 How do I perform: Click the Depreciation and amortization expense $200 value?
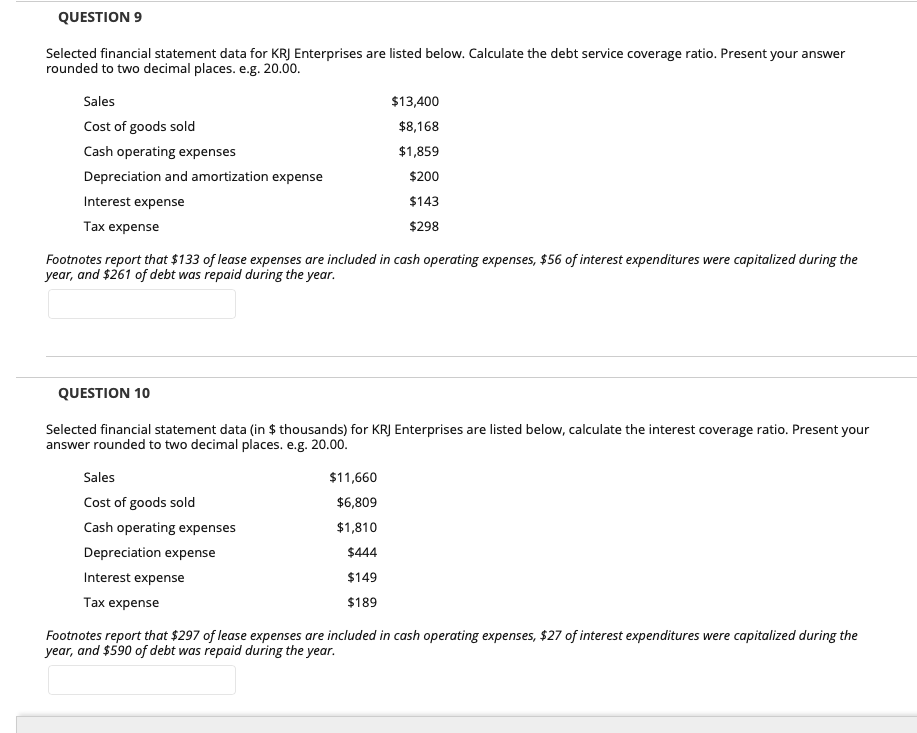[x=423, y=176]
